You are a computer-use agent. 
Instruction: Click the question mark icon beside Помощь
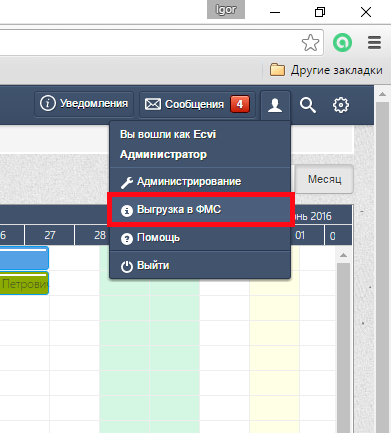[127, 239]
